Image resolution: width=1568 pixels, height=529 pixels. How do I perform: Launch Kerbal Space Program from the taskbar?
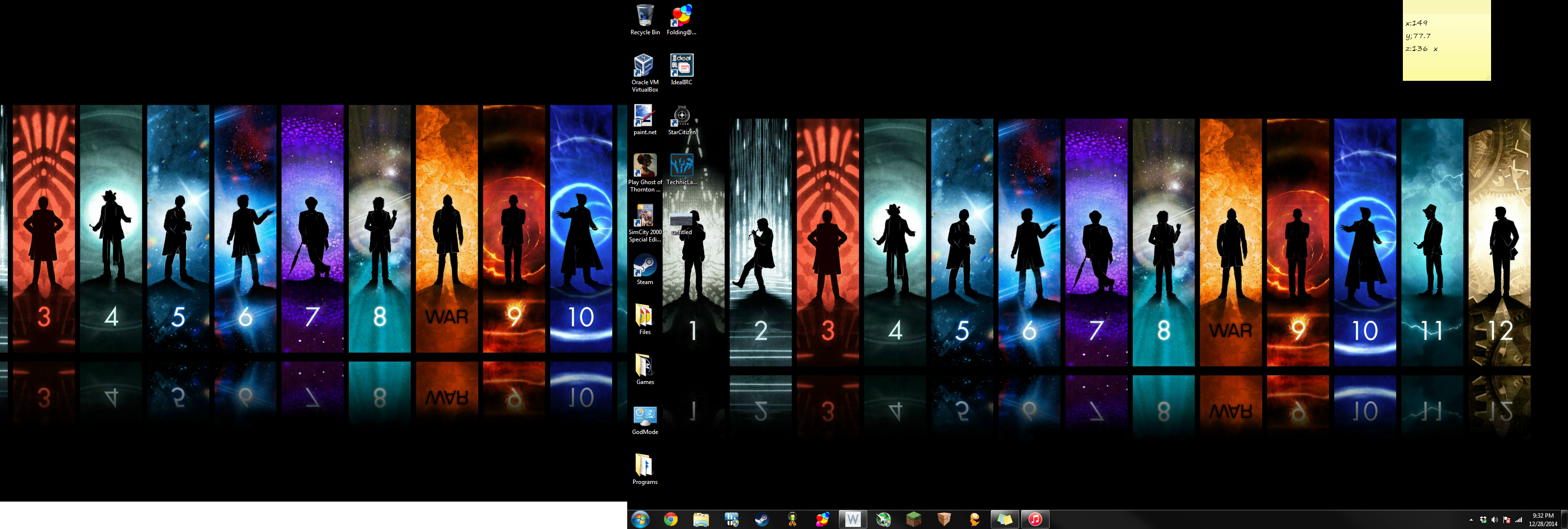(792, 519)
